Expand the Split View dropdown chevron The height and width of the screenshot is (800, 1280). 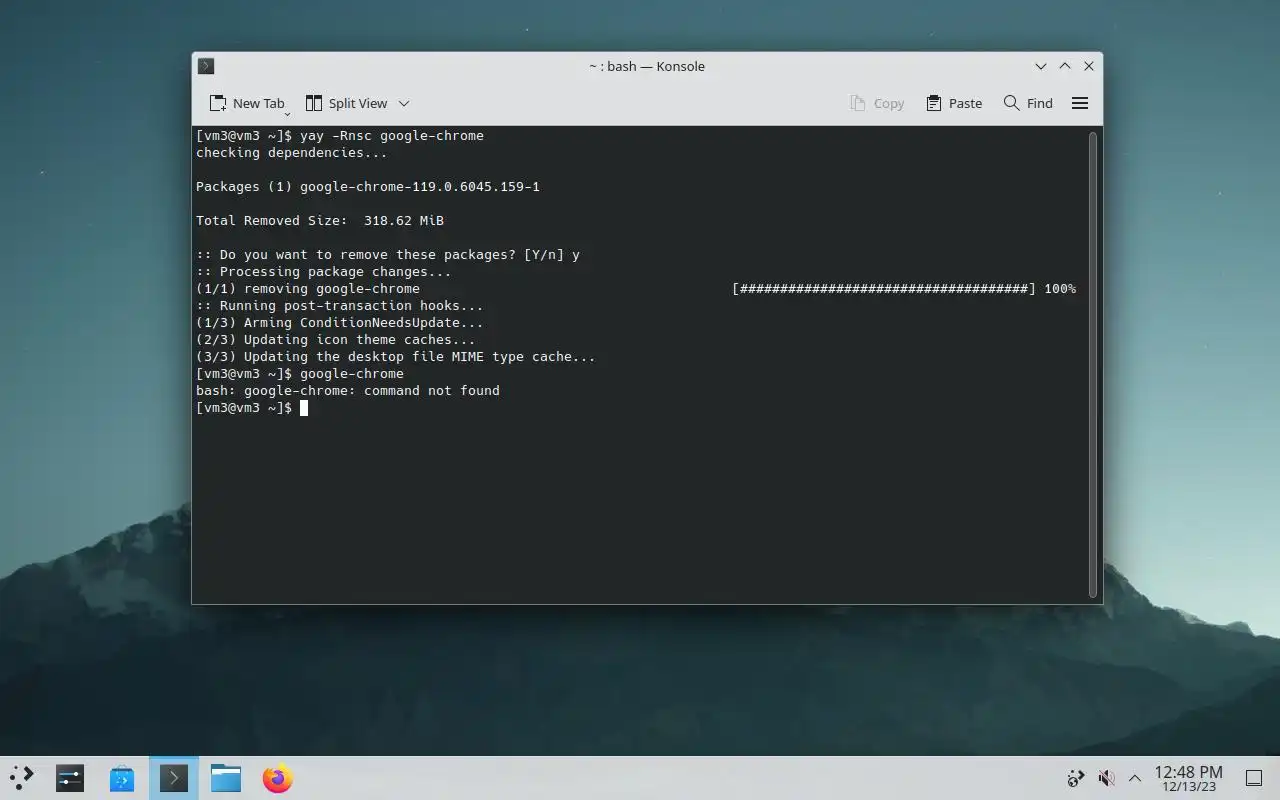pyautogui.click(x=404, y=103)
